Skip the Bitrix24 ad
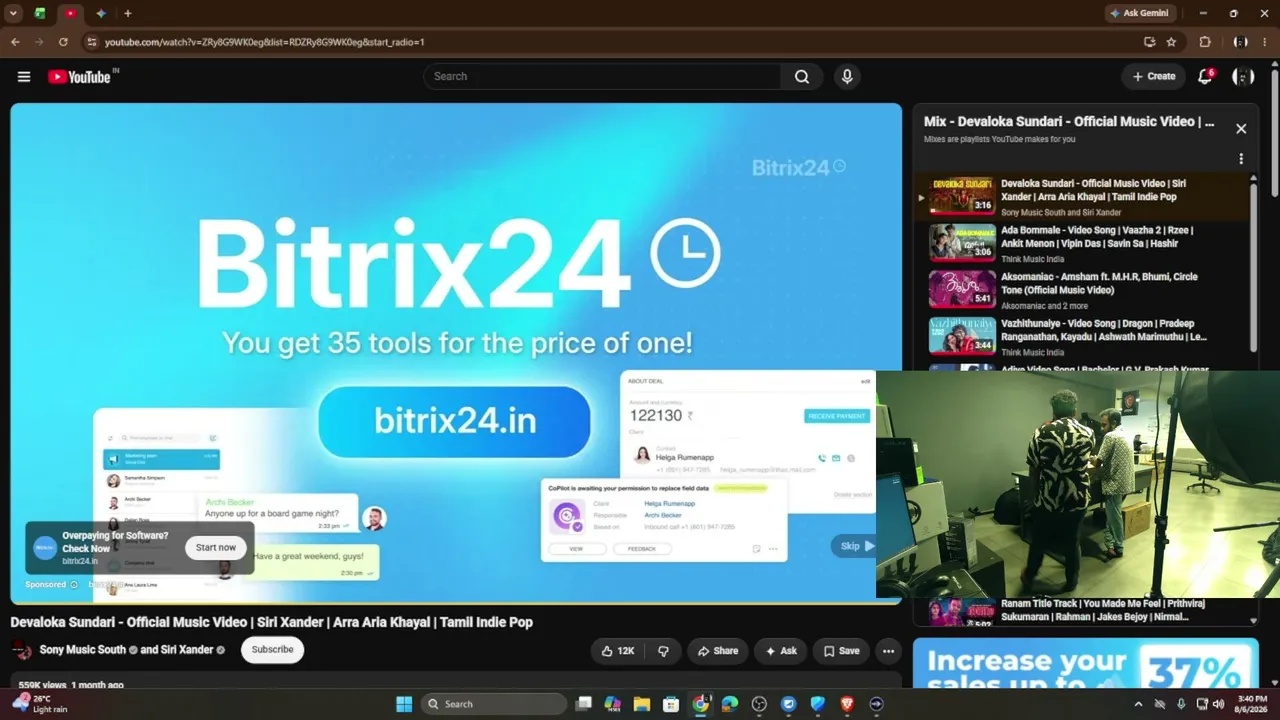1280x720 pixels. point(856,546)
